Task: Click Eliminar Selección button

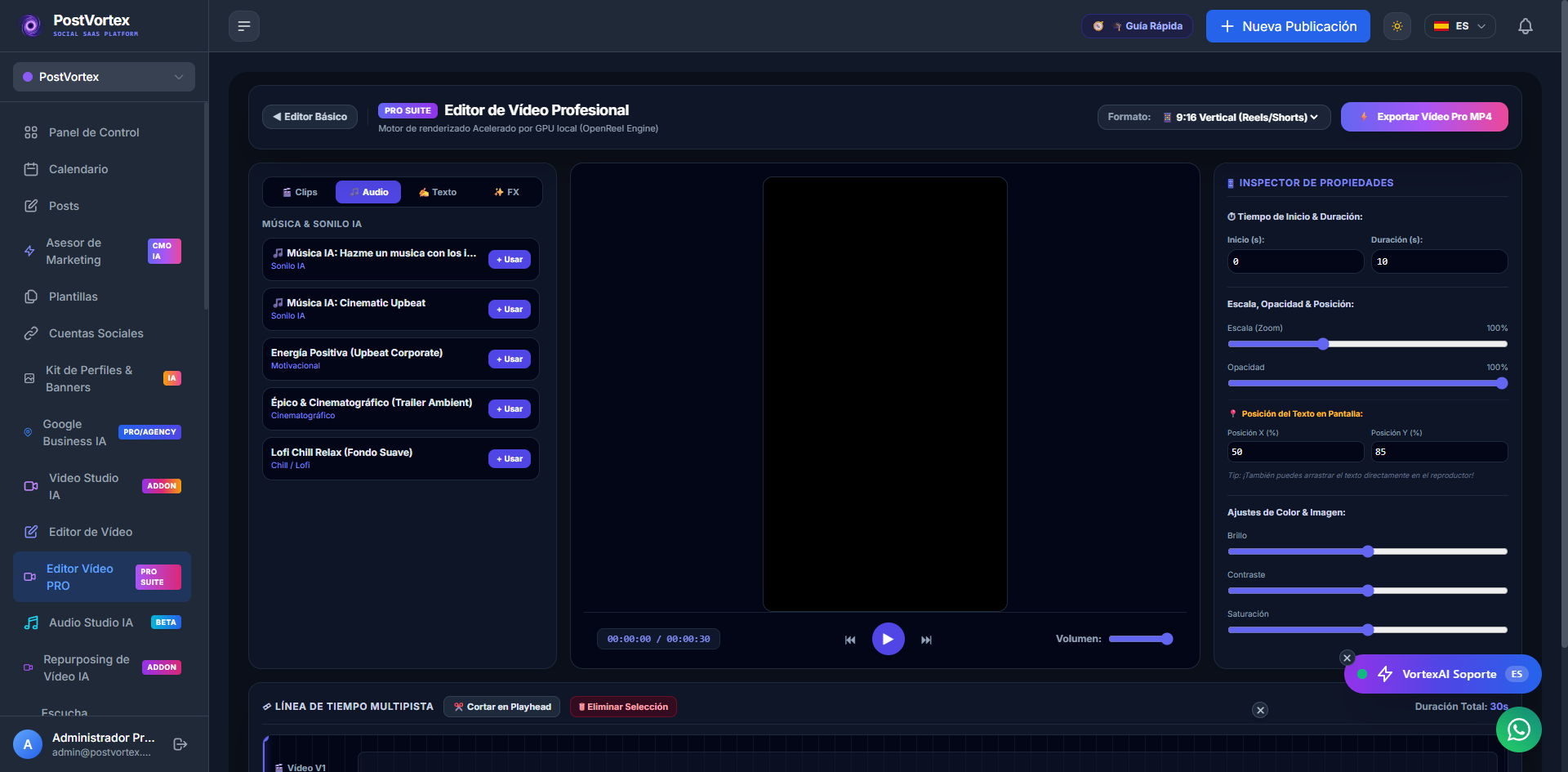Action: (623, 707)
